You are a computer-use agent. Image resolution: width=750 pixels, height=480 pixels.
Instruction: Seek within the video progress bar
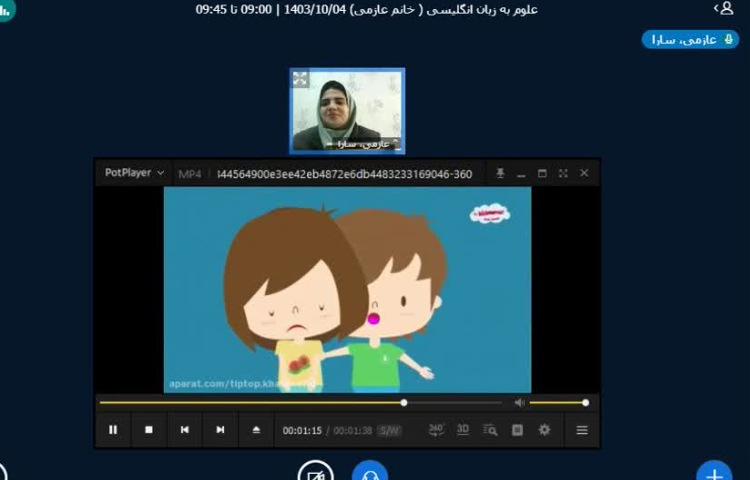tap(301, 403)
